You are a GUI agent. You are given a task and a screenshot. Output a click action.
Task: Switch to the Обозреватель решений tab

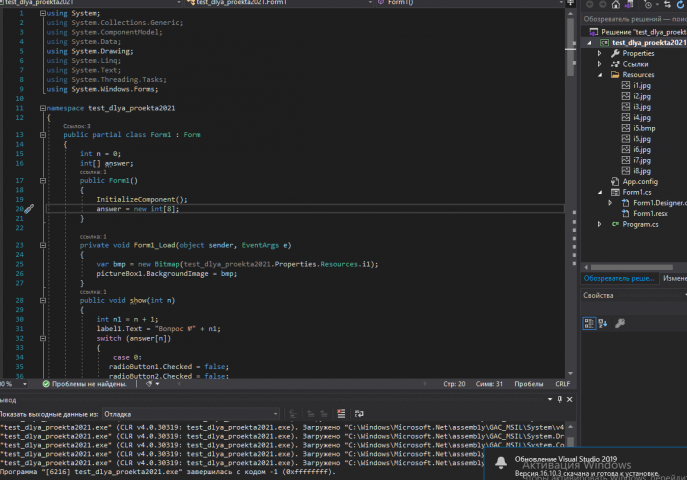[x=619, y=278]
